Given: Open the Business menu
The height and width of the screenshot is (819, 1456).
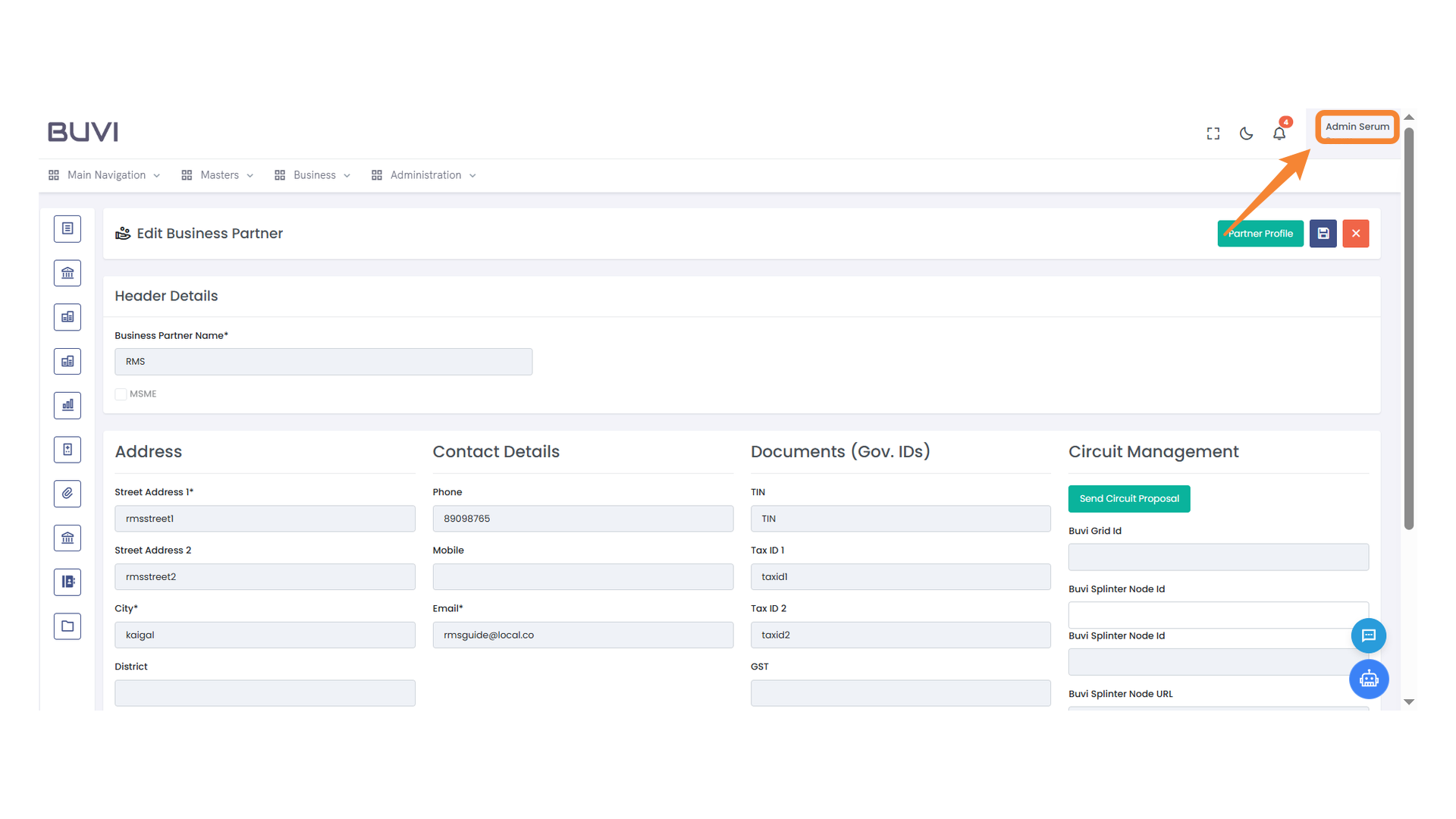Looking at the screenshot, I should tap(315, 174).
